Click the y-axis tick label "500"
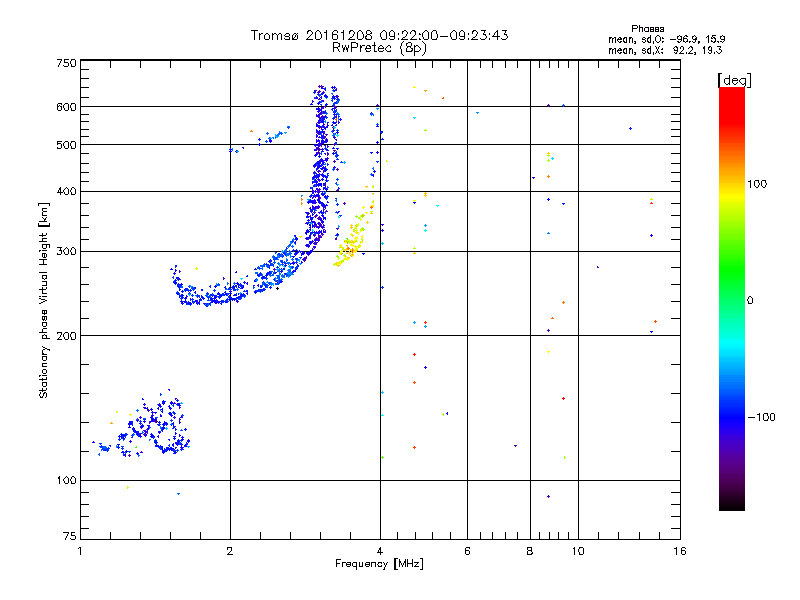The height and width of the screenshot is (600, 800). (66, 145)
